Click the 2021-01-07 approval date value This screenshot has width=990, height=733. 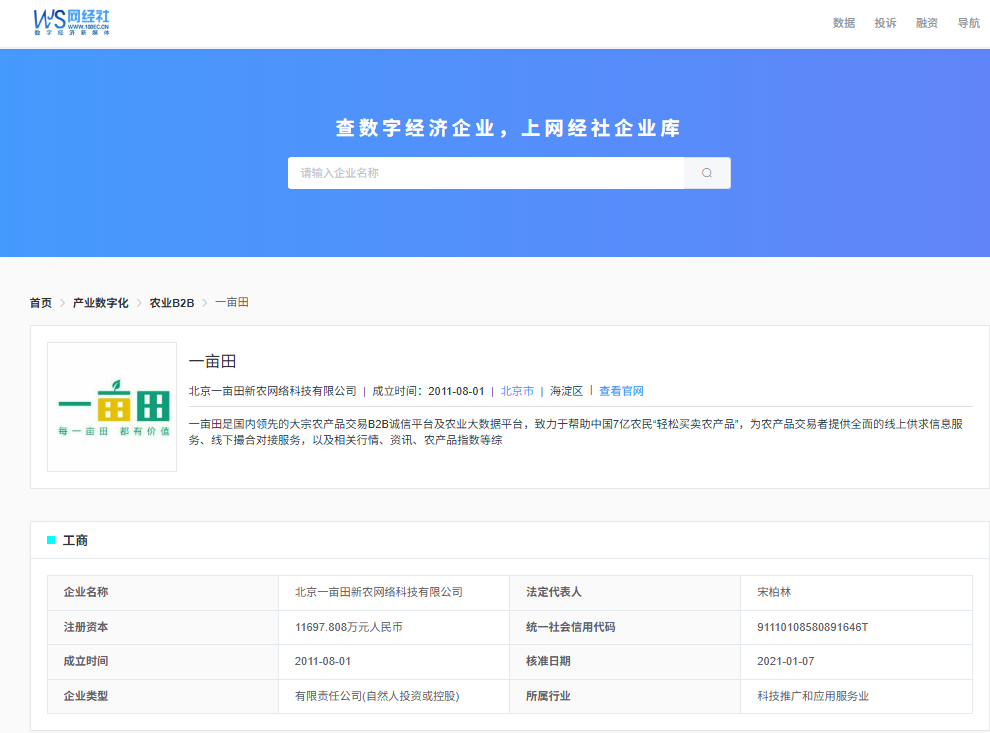786,661
